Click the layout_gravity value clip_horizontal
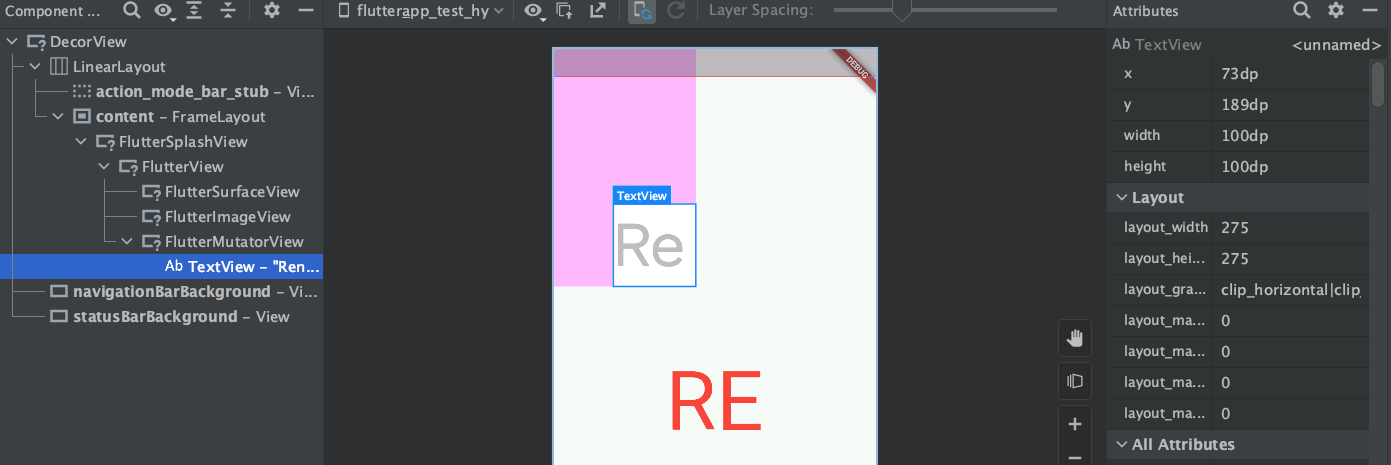 pos(1291,290)
